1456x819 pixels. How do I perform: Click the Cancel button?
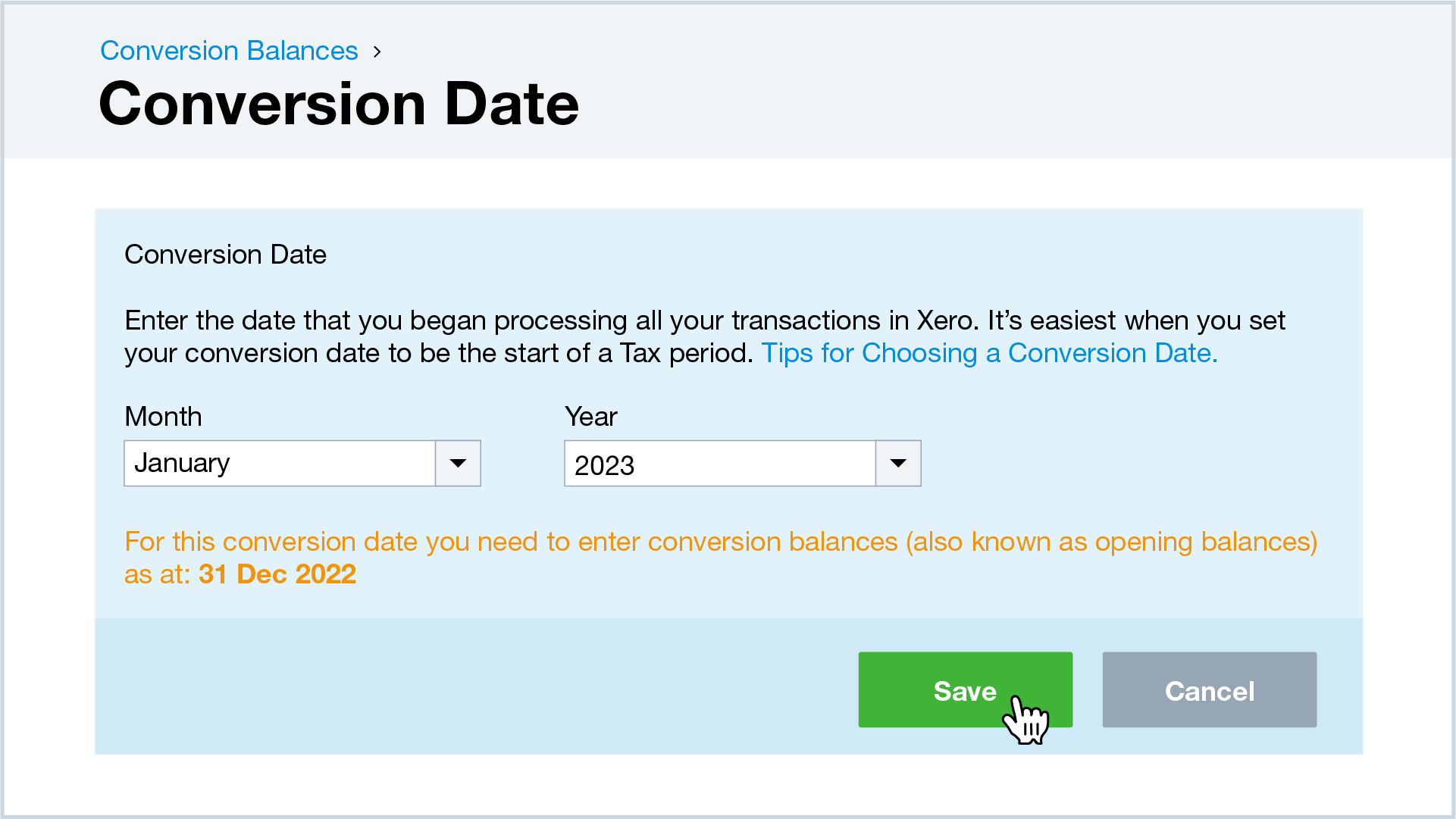(1209, 689)
